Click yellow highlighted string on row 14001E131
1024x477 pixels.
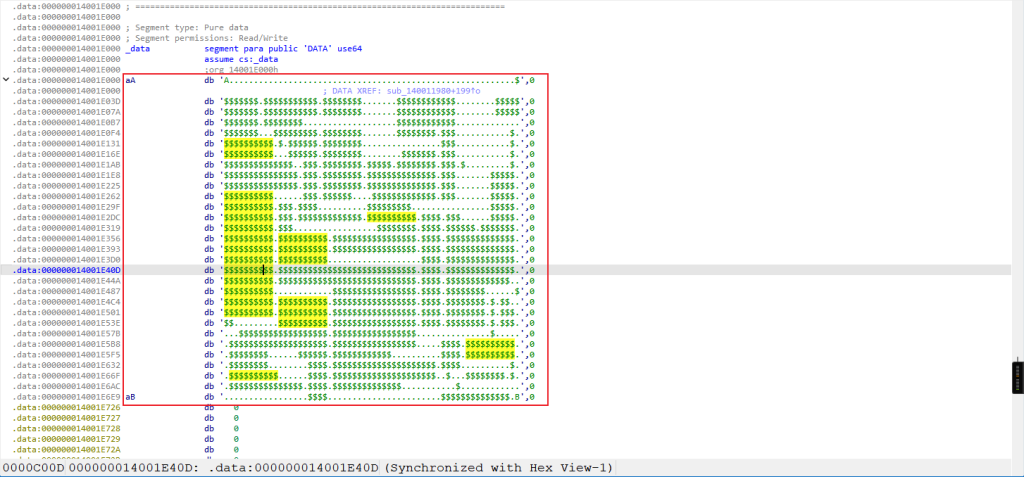pyautogui.click(x=248, y=144)
